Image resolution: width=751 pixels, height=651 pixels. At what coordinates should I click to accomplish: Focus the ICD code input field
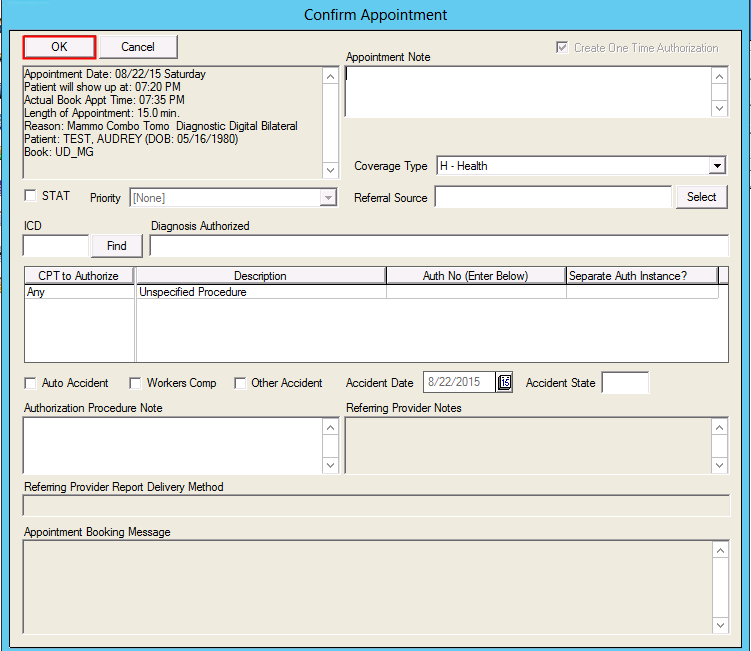click(56, 246)
